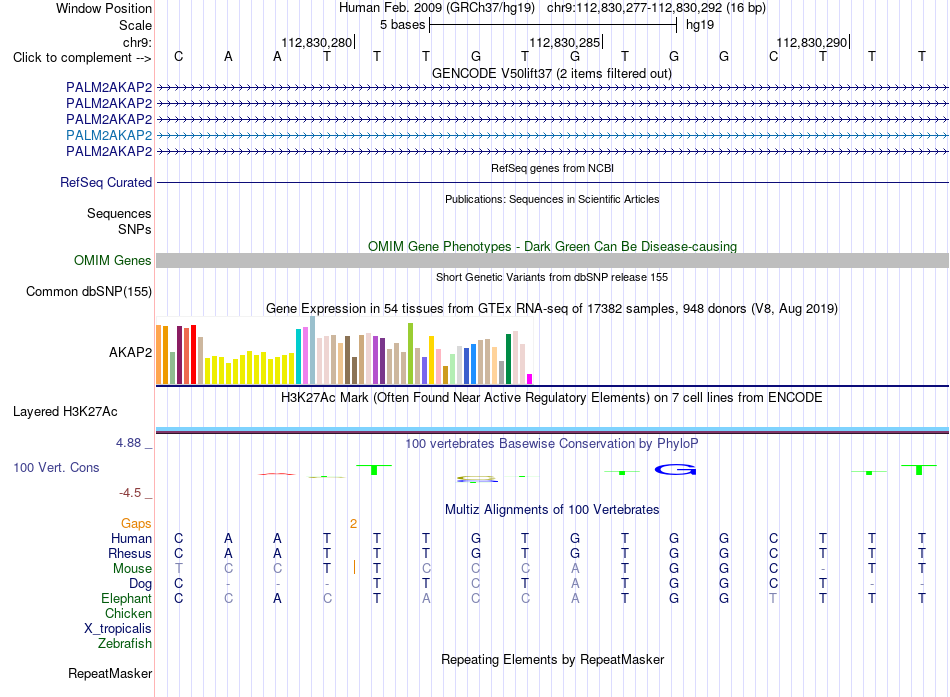Image resolution: width=950 pixels, height=697 pixels.
Task: Click the RefSeq Curated label
Action: coord(106,182)
